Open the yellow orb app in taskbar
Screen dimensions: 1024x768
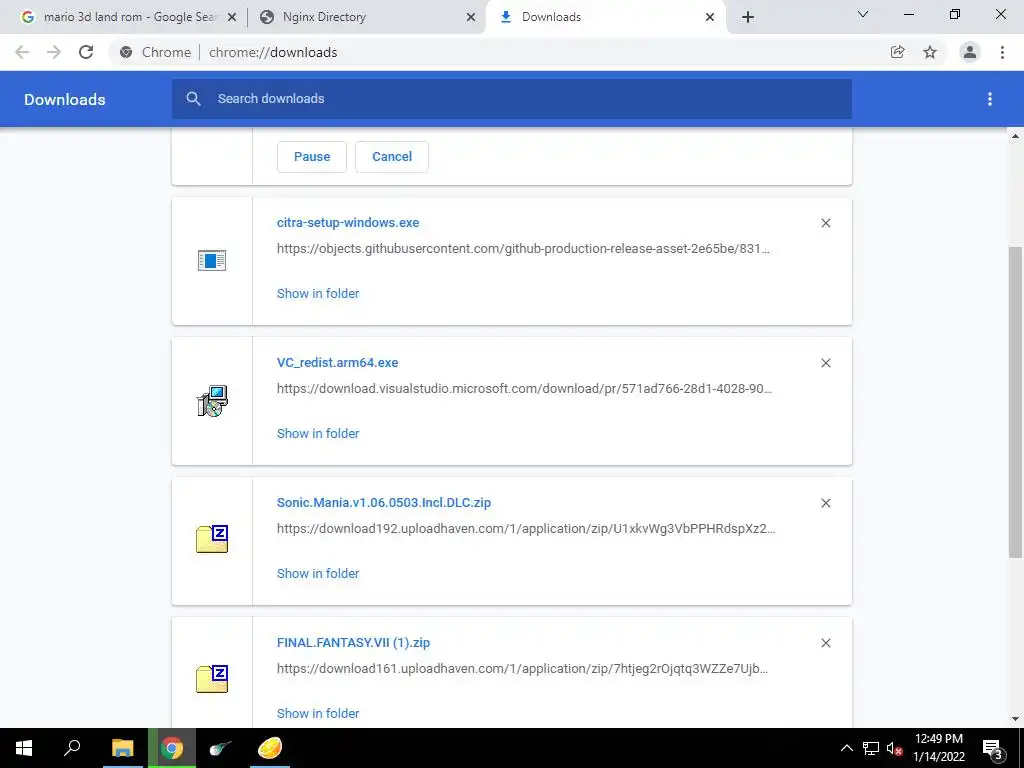(x=269, y=748)
